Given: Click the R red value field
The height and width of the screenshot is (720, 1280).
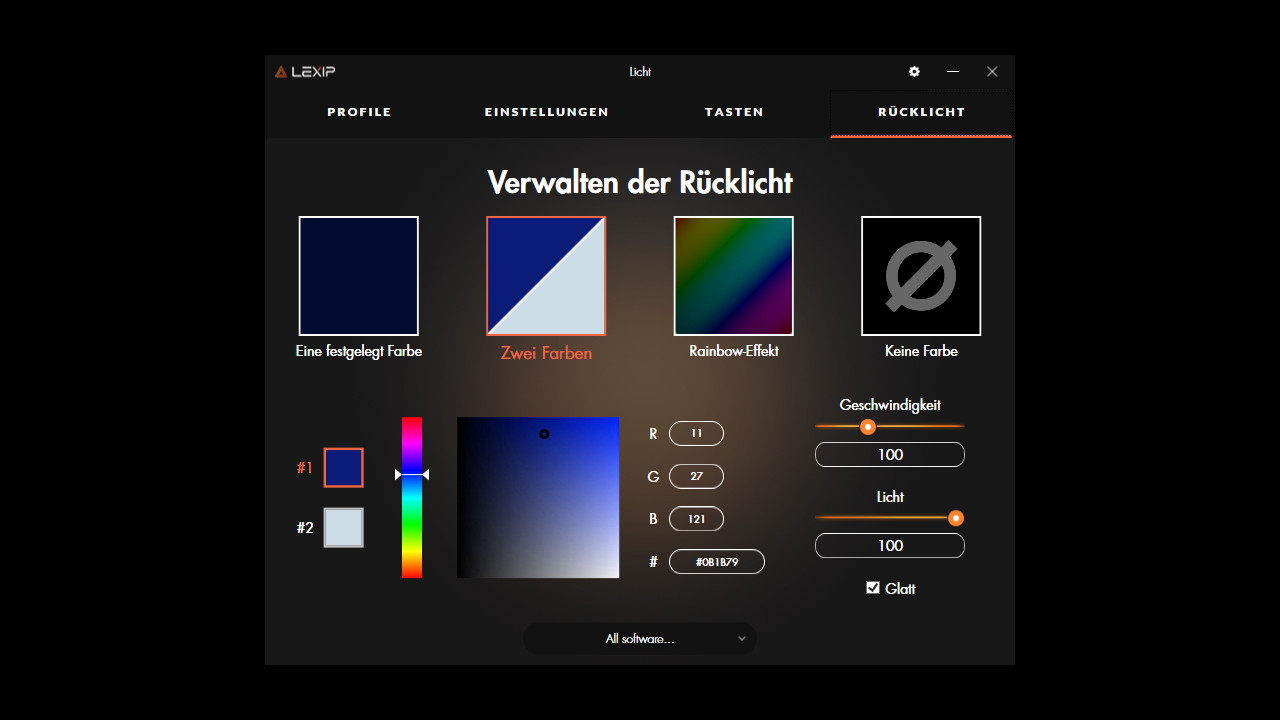Looking at the screenshot, I should point(696,434).
